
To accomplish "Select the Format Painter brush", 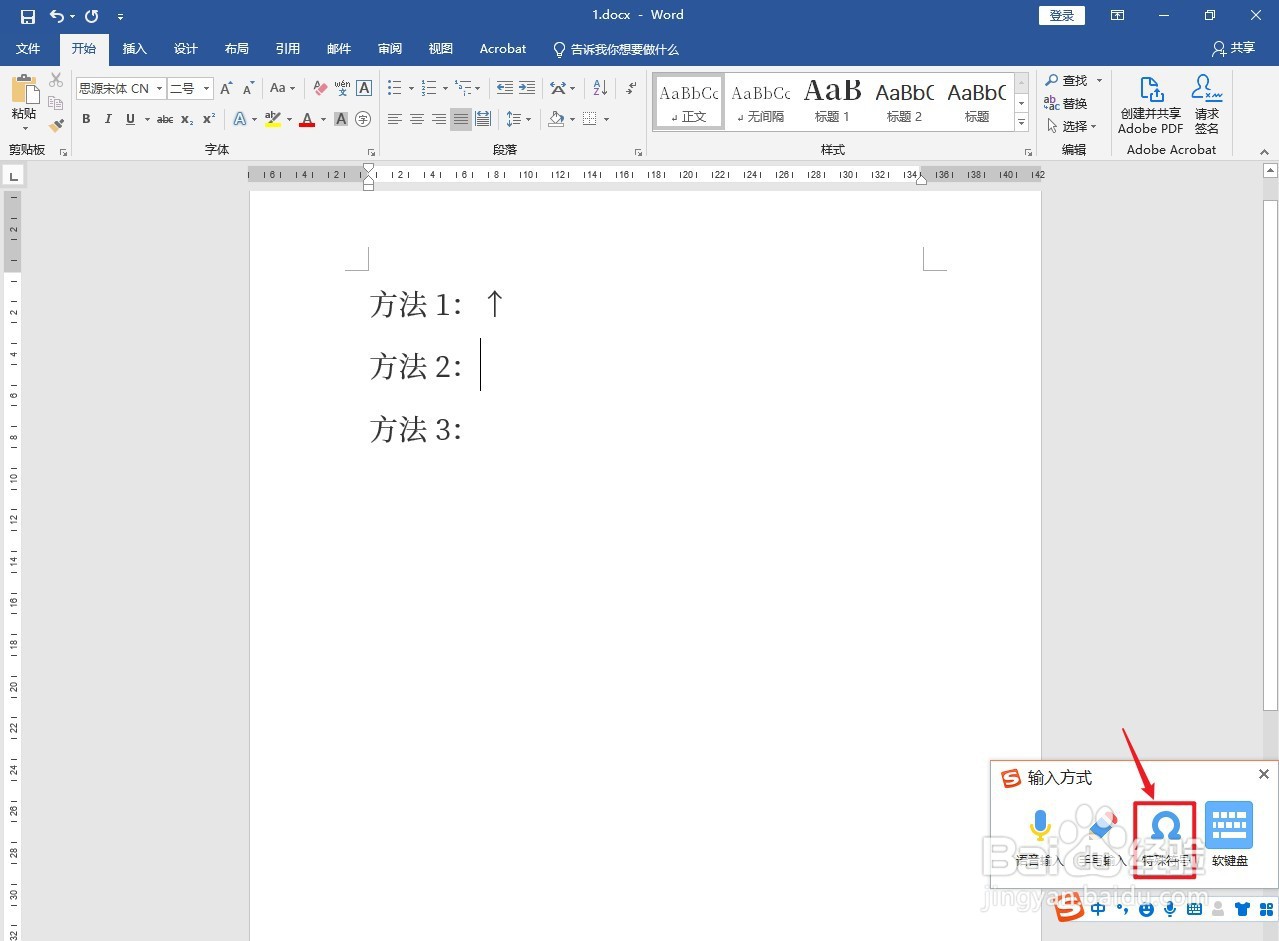I will click(56, 125).
